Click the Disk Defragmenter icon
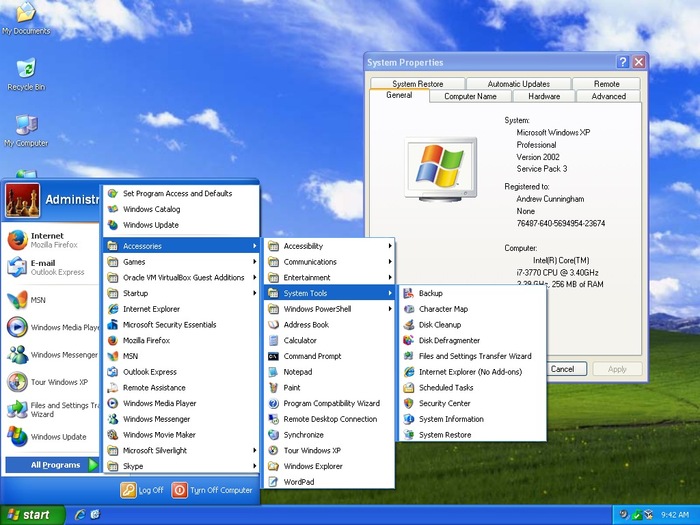 pyautogui.click(x=410, y=340)
